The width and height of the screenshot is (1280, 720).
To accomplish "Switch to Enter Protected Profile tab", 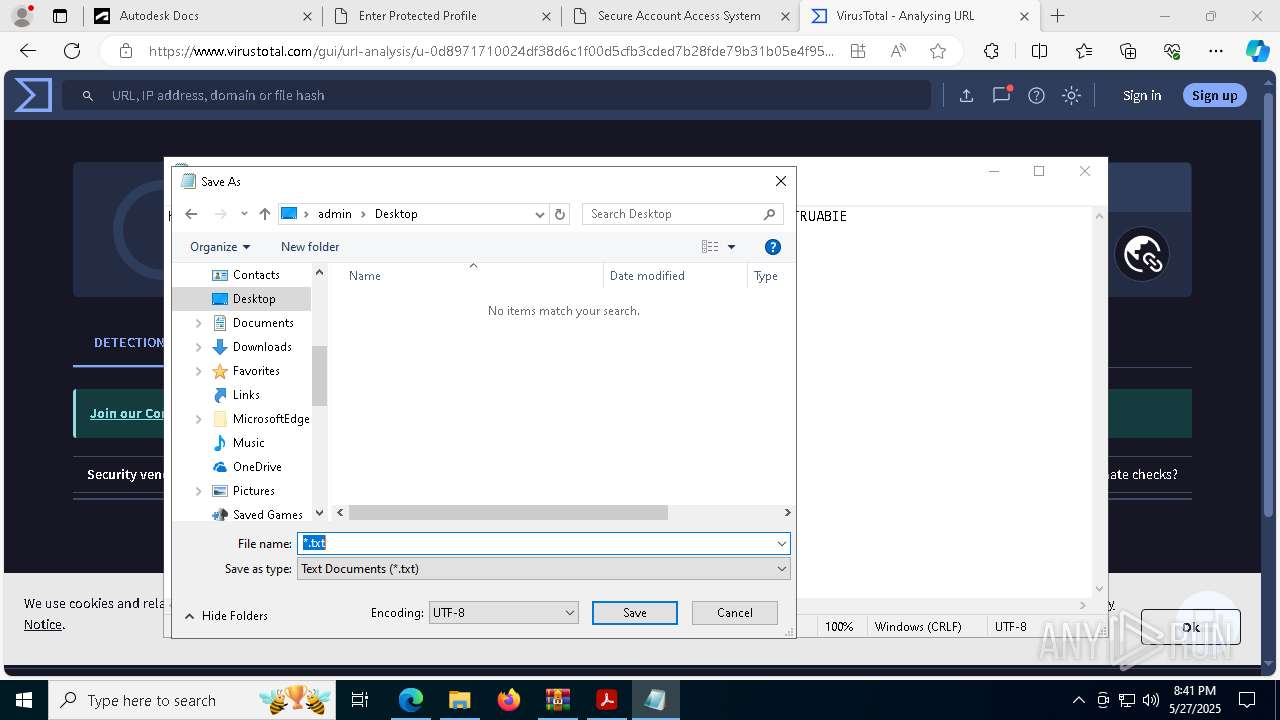I will pos(441,16).
